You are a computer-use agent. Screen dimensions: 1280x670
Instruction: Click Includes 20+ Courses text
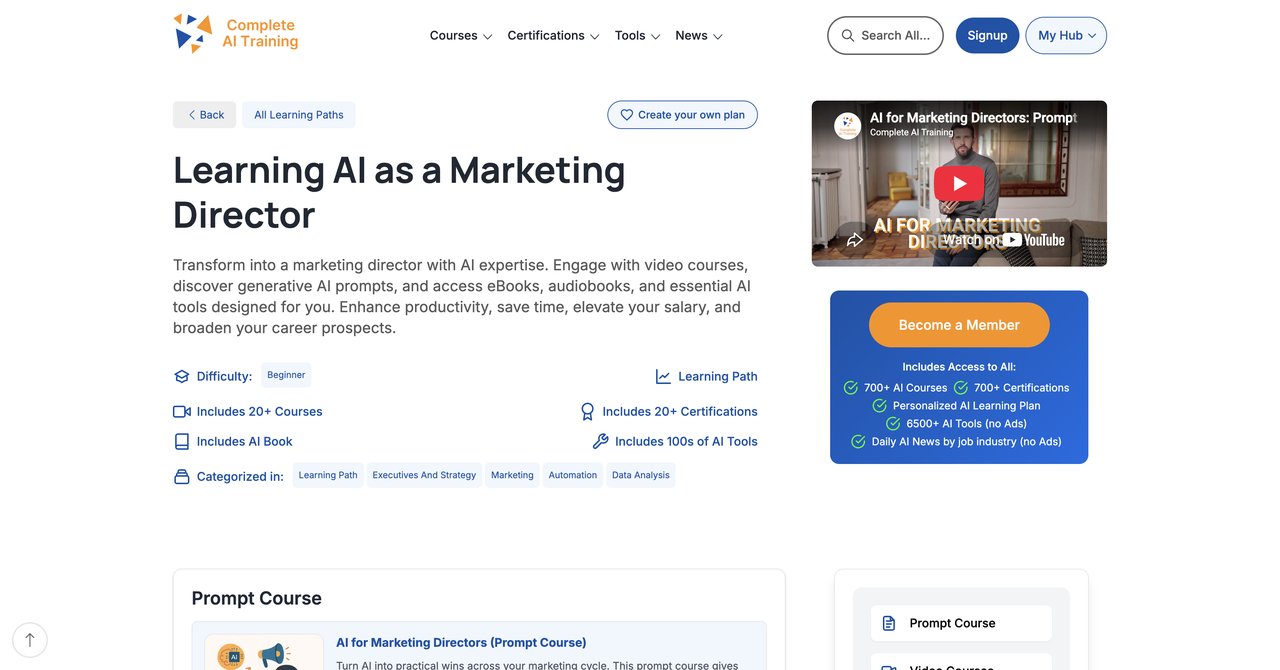pos(260,412)
